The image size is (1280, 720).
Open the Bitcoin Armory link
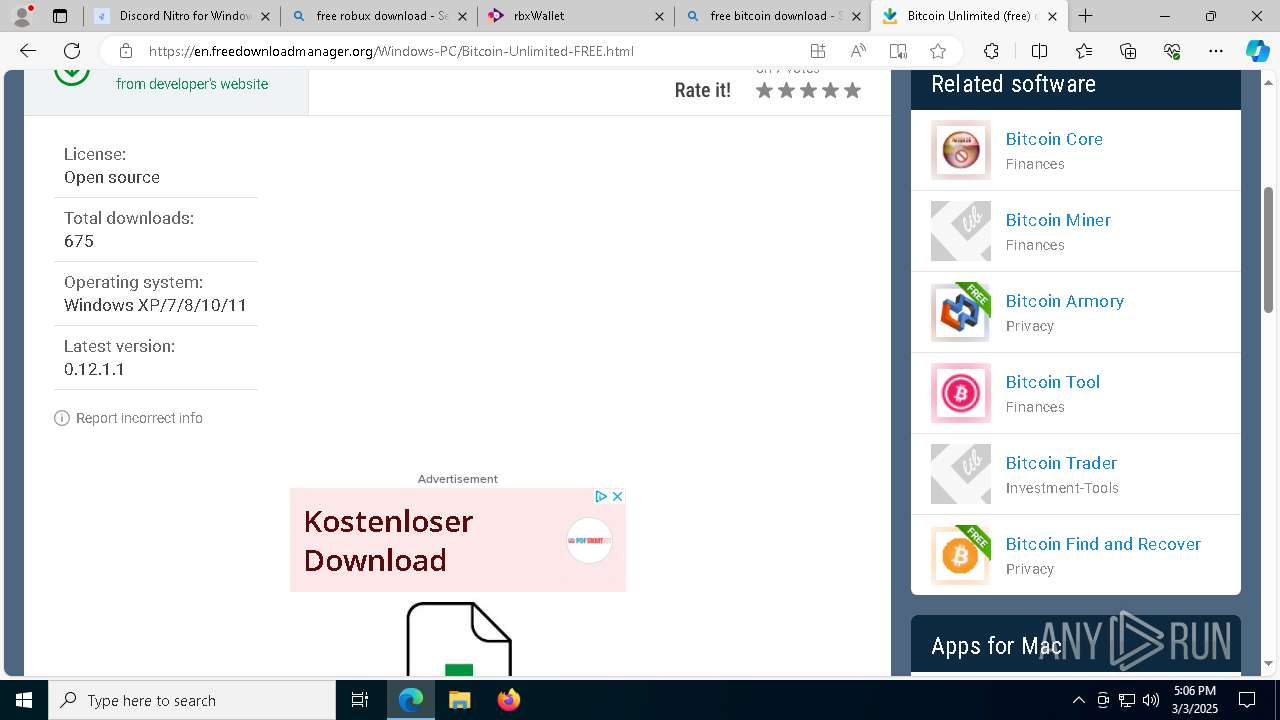pyautogui.click(x=1065, y=301)
